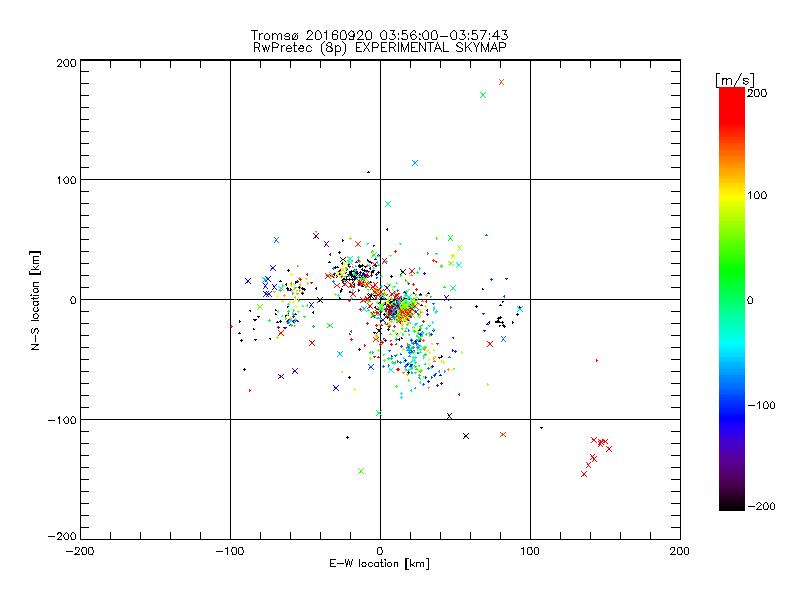Select the cluster of red X markers in the lower right of the plot
This screenshot has height=600, width=800.
click(x=596, y=456)
